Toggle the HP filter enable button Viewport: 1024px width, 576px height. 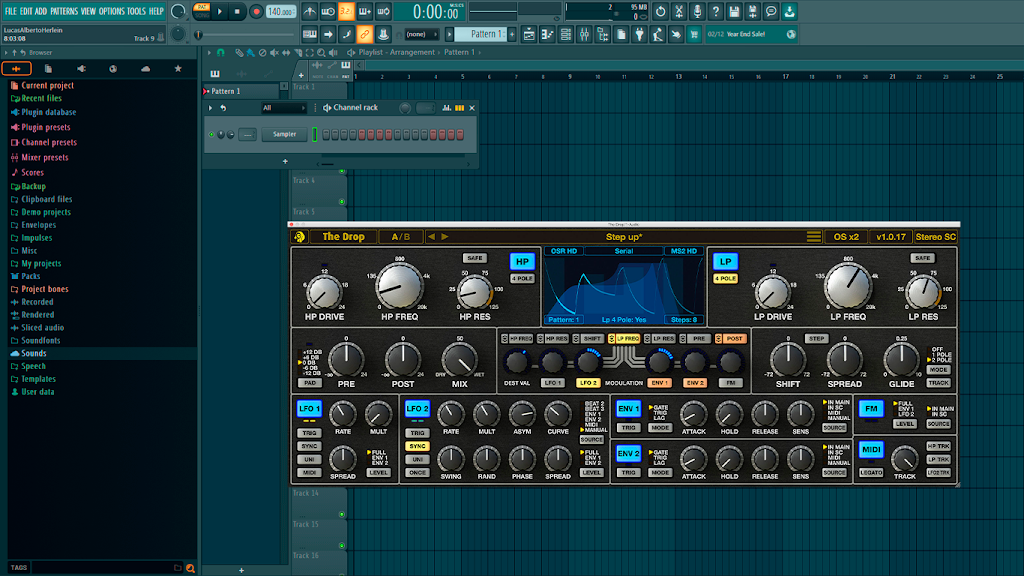(x=522, y=262)
